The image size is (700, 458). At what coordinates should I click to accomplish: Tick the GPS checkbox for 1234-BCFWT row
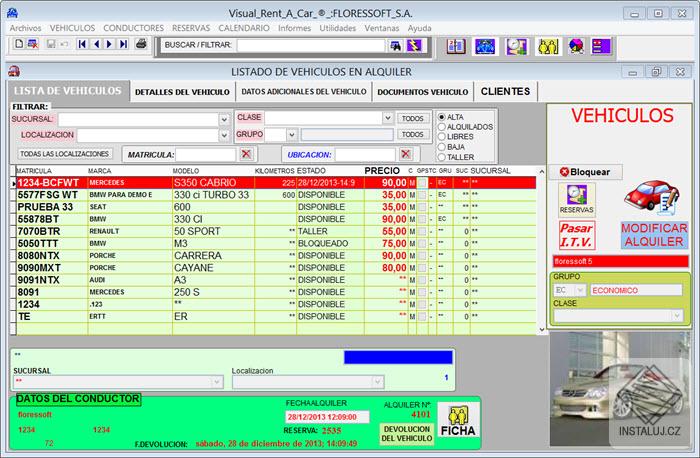click(422, 183)
